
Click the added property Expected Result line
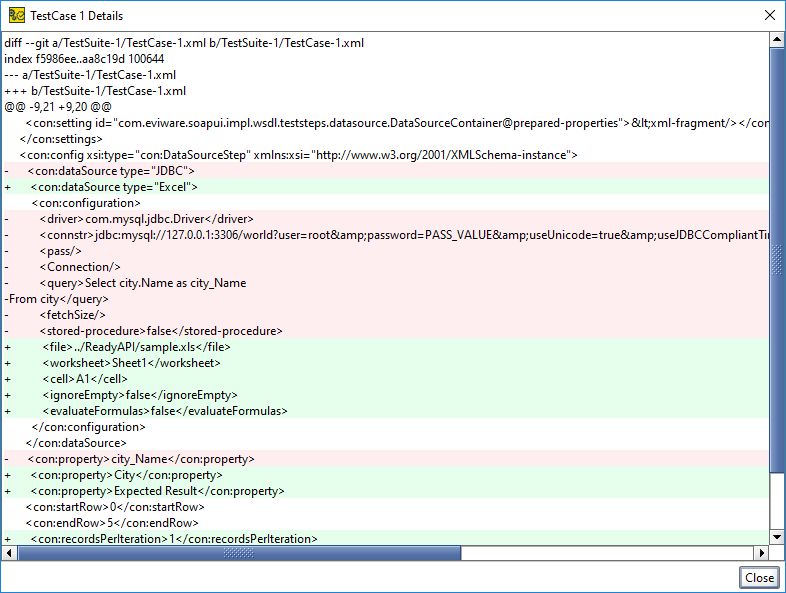click(x=385, y=491)
